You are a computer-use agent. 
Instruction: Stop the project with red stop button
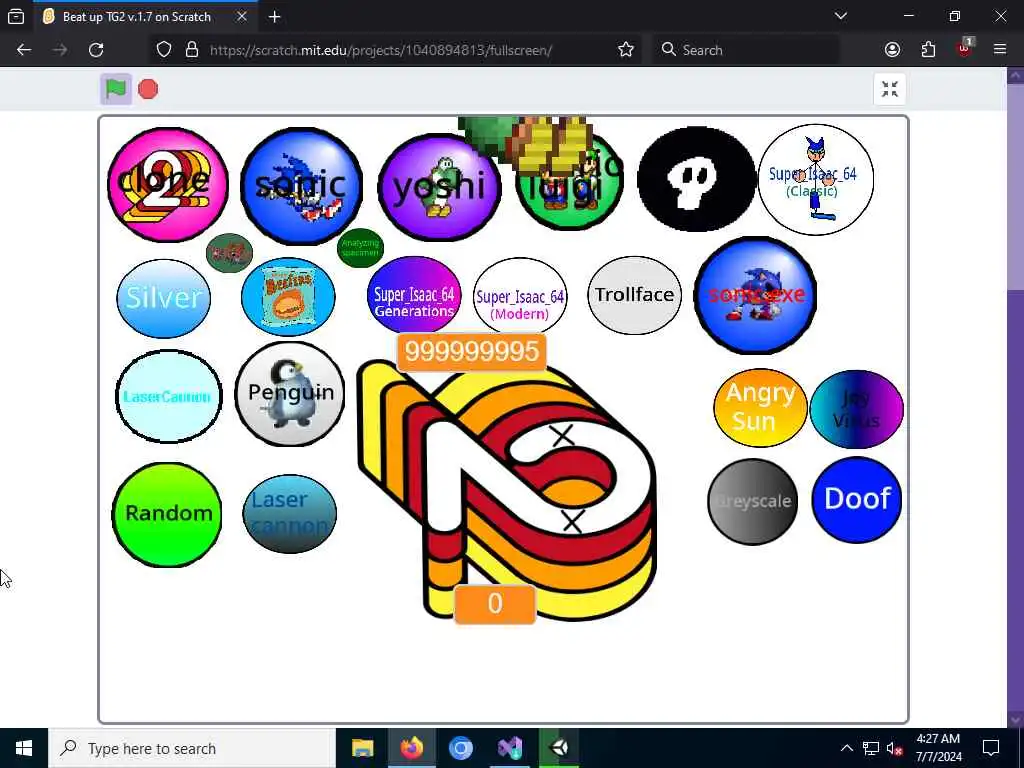tap(148, 89)
